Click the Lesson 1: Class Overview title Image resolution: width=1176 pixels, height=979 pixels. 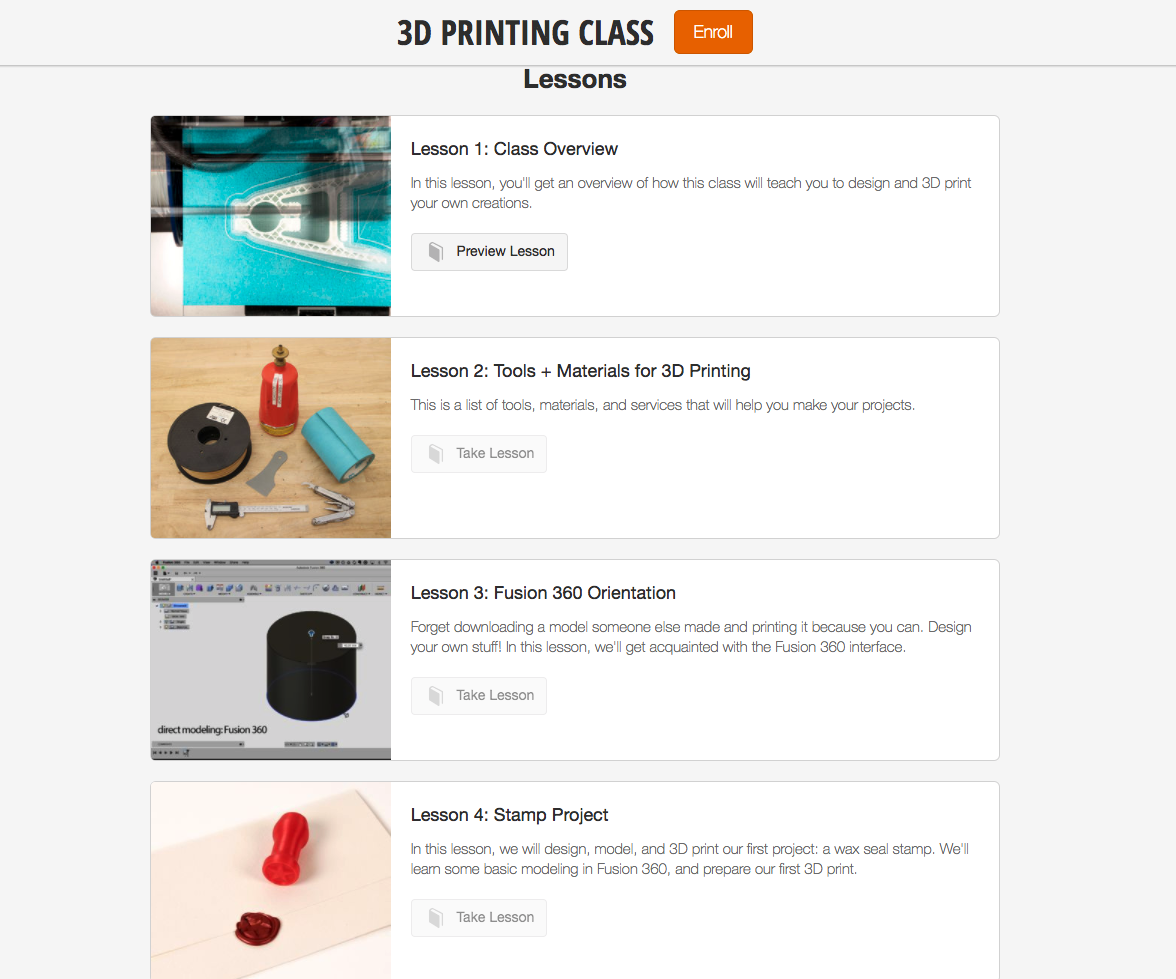[x=514, y=149]
